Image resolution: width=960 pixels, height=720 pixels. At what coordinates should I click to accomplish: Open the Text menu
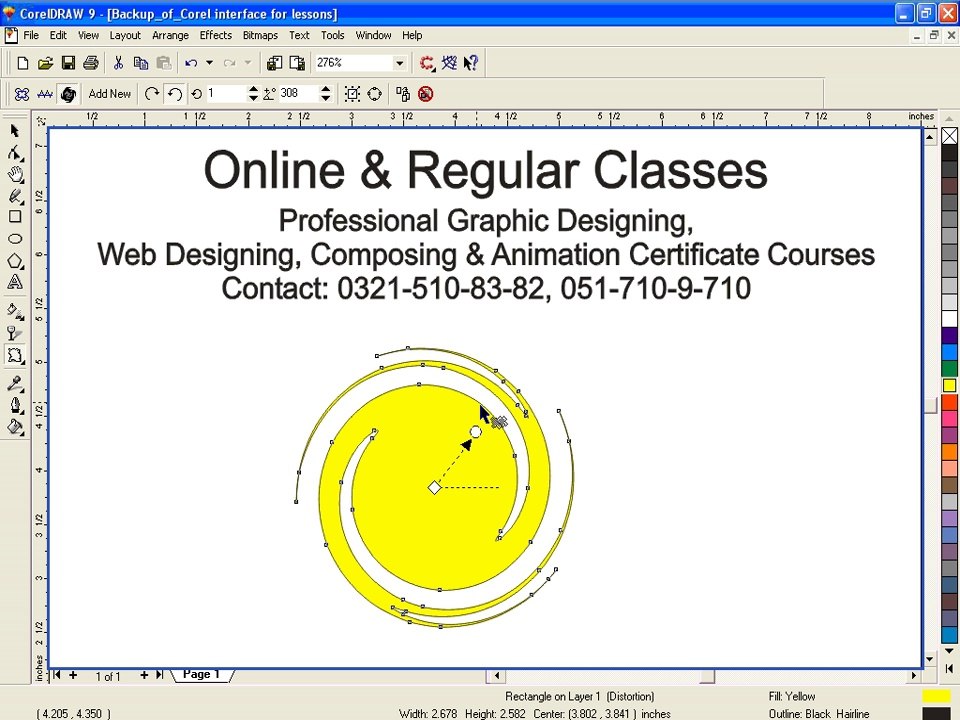pos(299,36)
